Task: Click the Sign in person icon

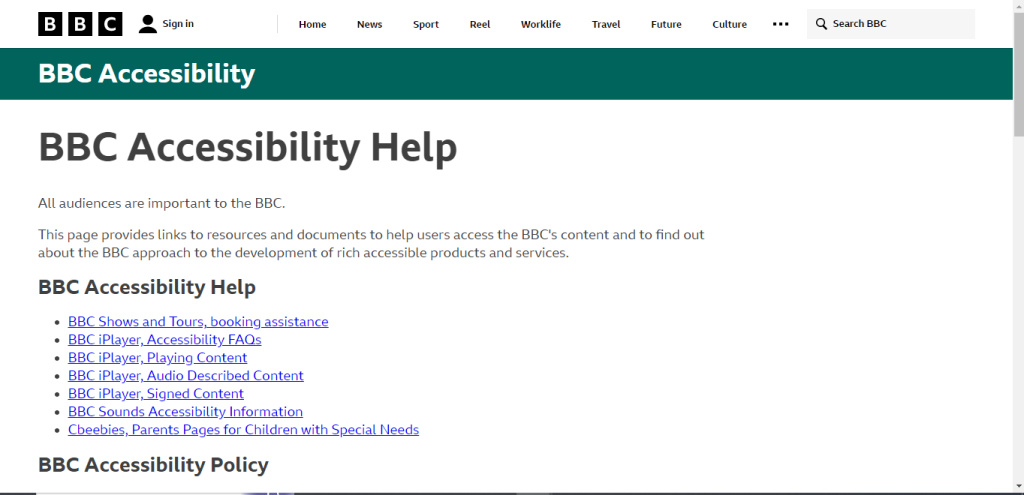Action: click(148, 24)
